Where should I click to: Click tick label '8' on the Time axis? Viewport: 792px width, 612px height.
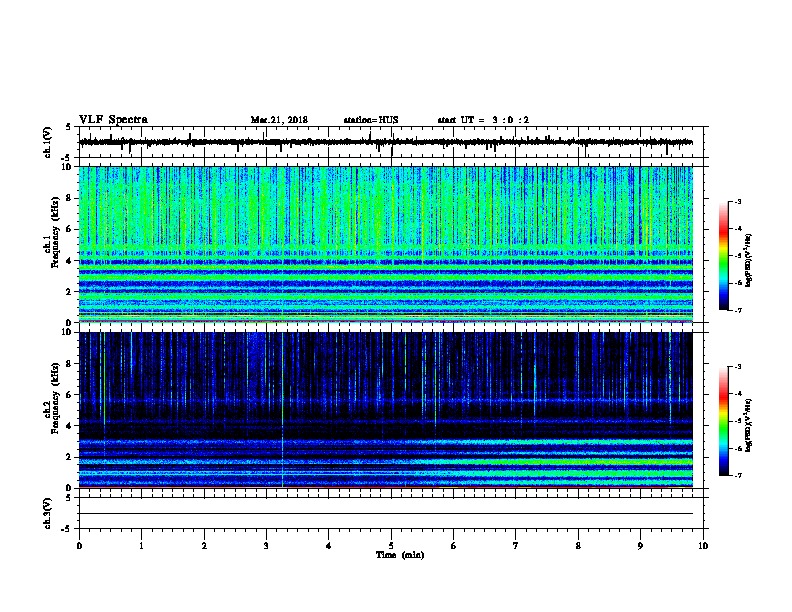pos(578,546)
